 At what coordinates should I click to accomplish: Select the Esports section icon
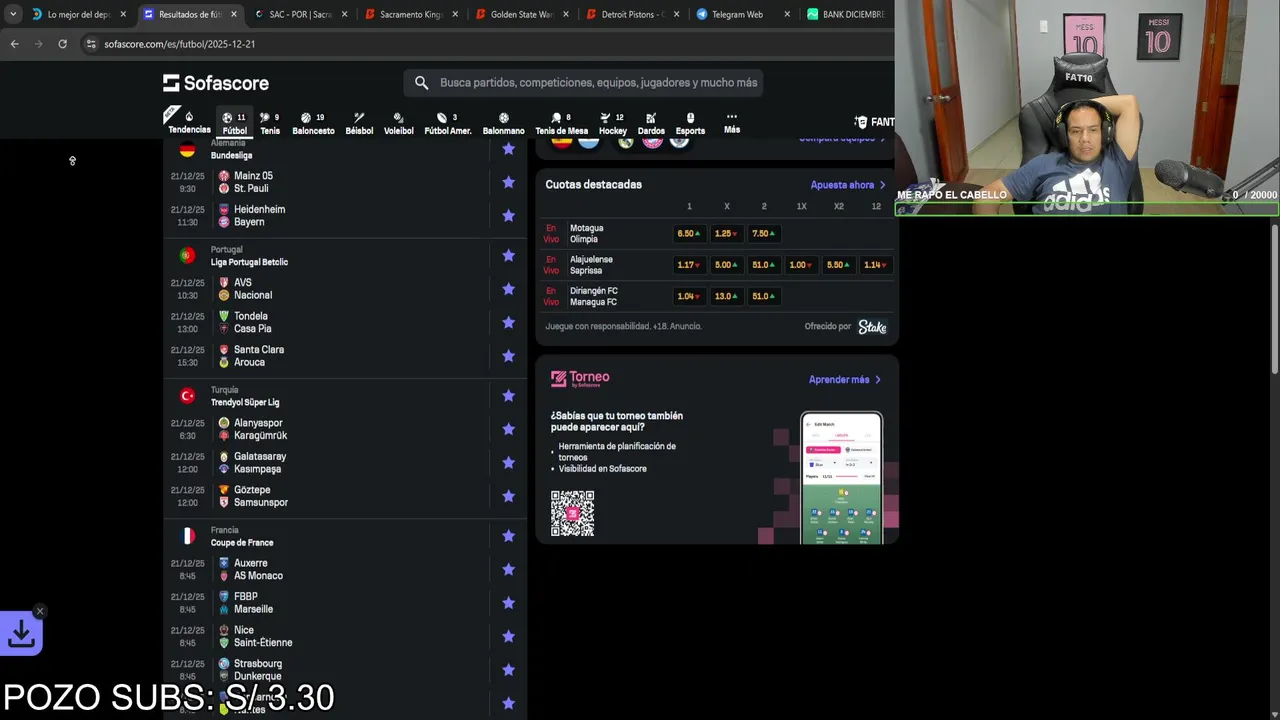(690, 122)
